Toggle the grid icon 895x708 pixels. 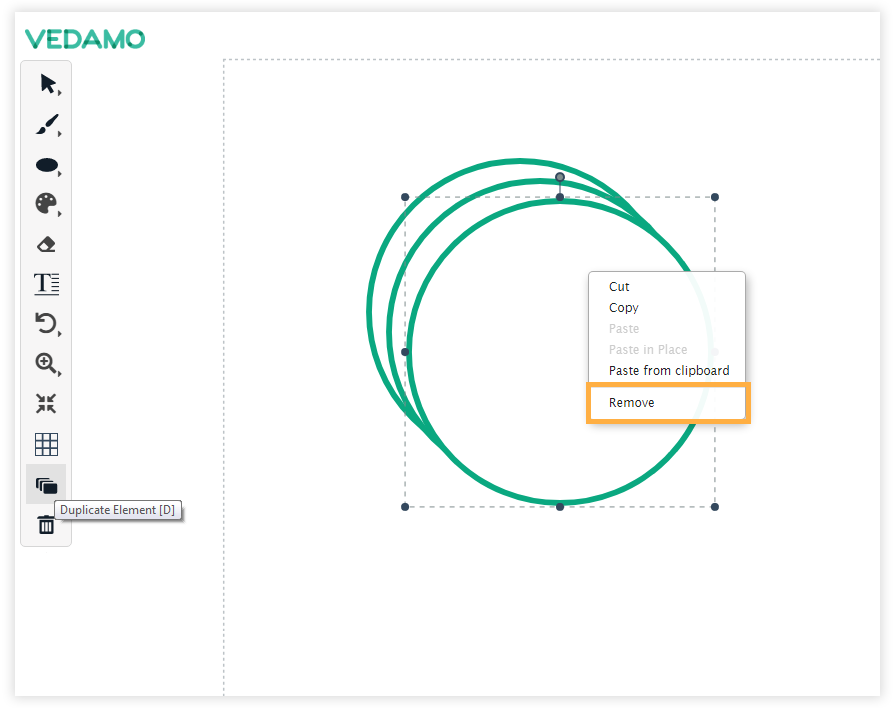46,444
